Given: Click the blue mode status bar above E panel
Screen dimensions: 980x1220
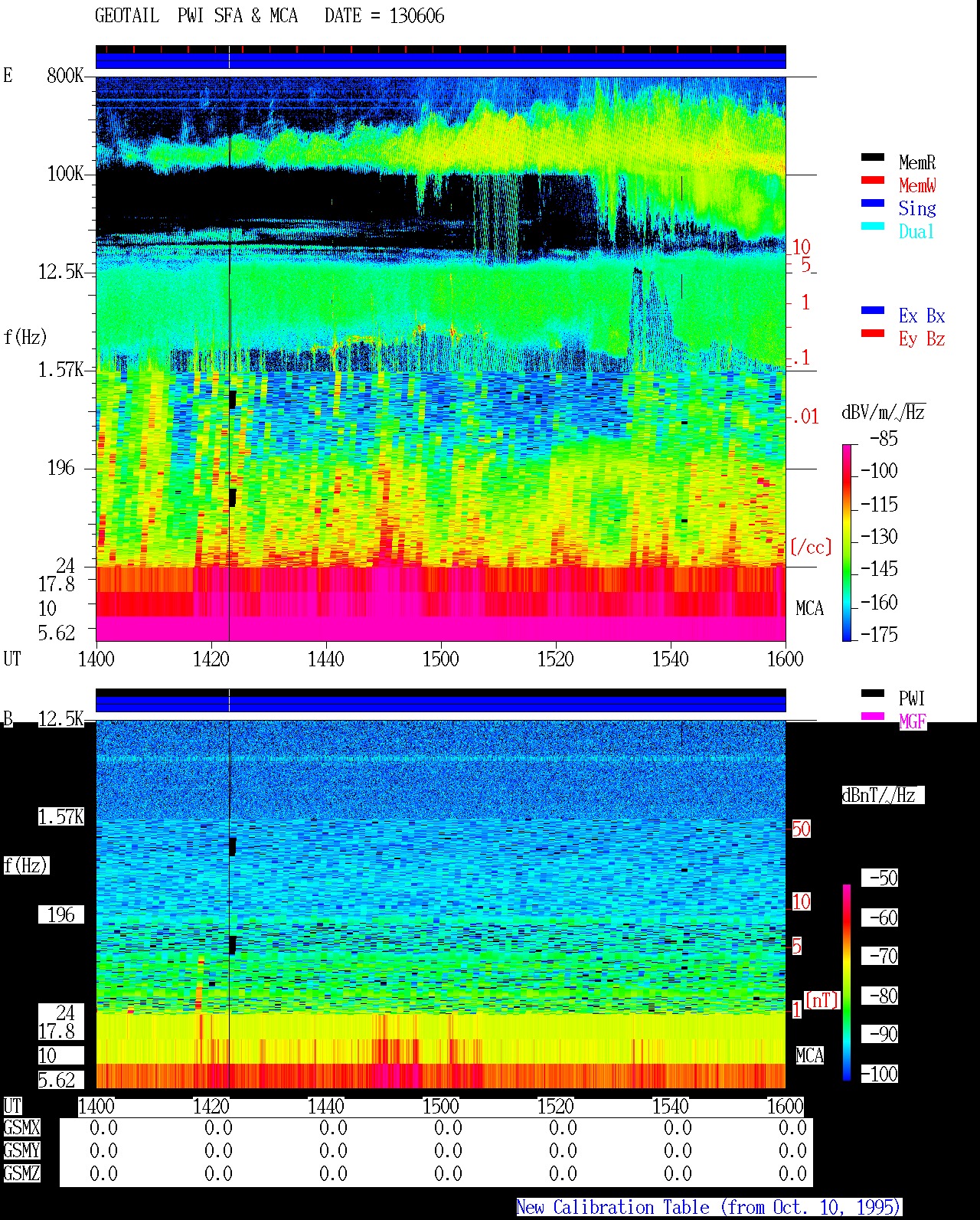Looking at the screenshot, I should click(441, 61).
